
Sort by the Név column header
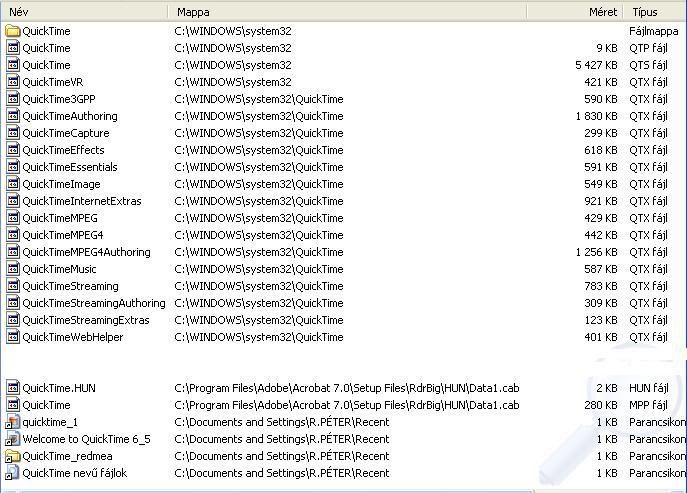coord(84,12)
